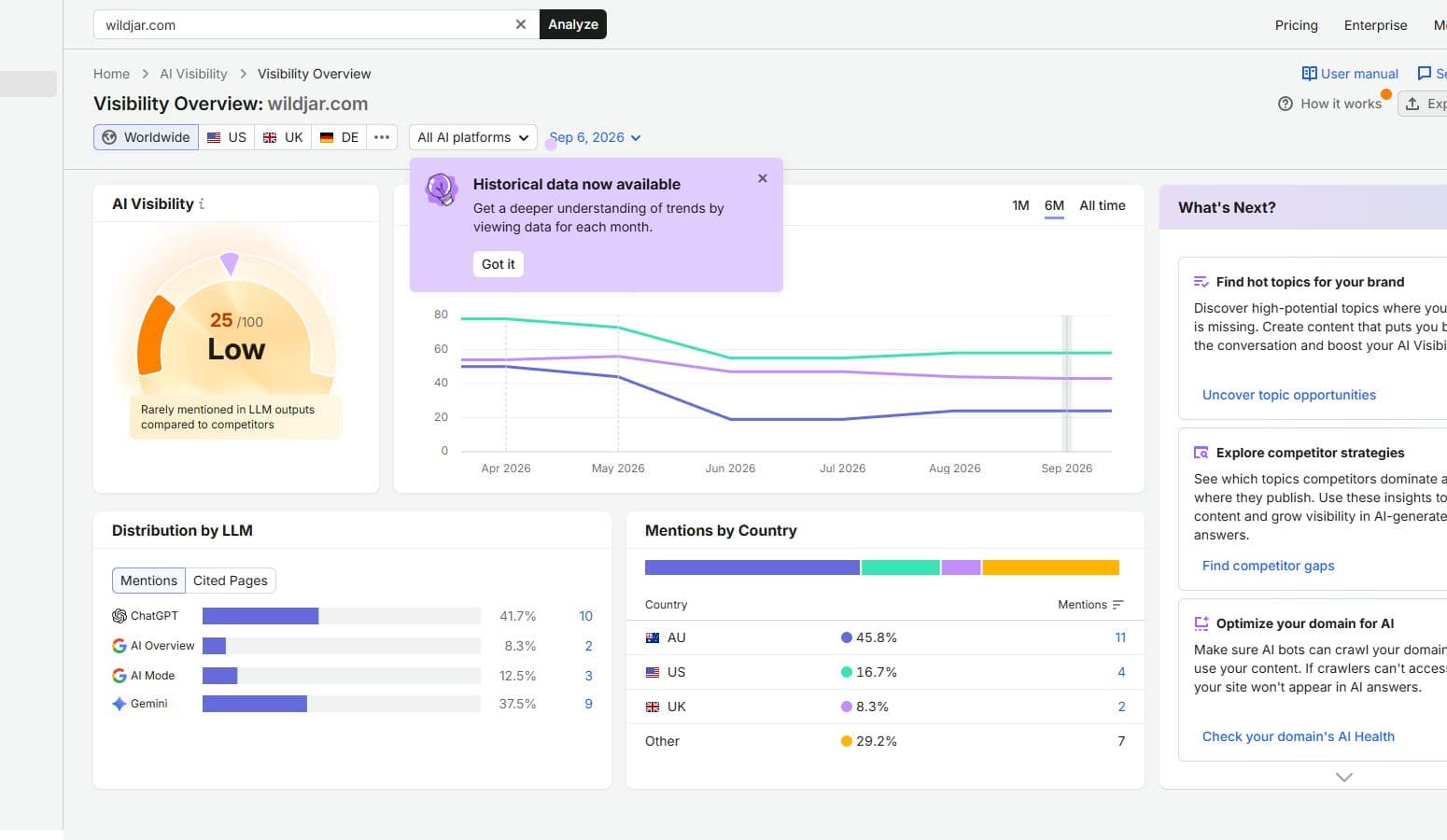Select the All time range
1447x840 pixels.
1103,205
